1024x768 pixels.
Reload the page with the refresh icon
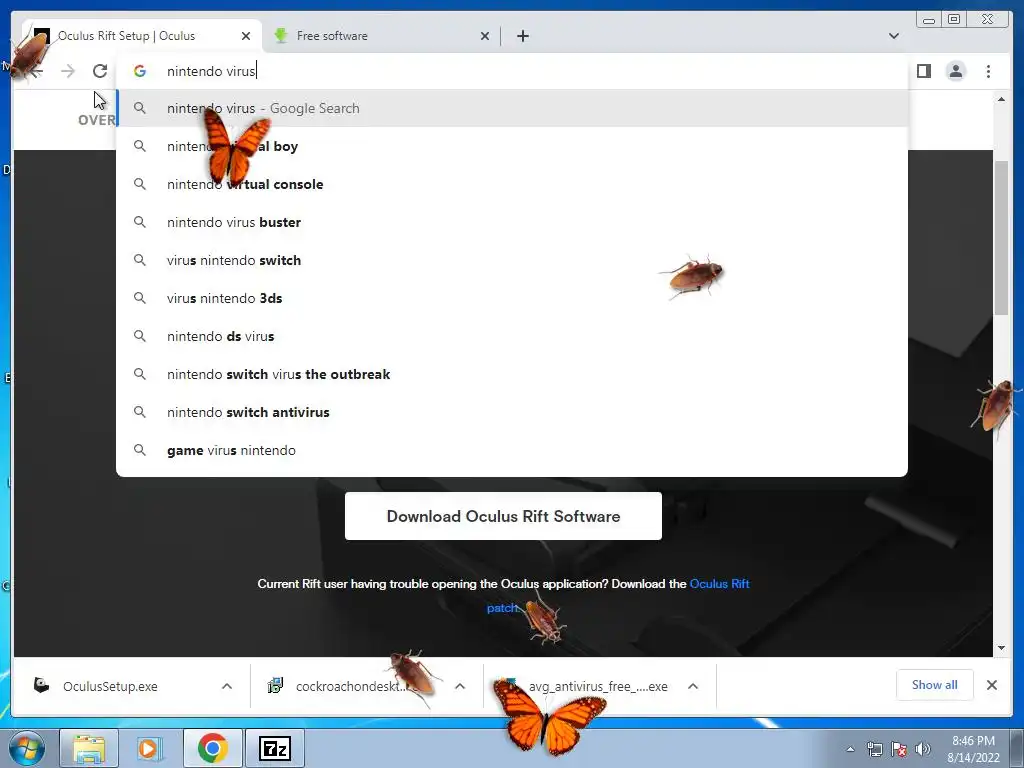(100, 71)
